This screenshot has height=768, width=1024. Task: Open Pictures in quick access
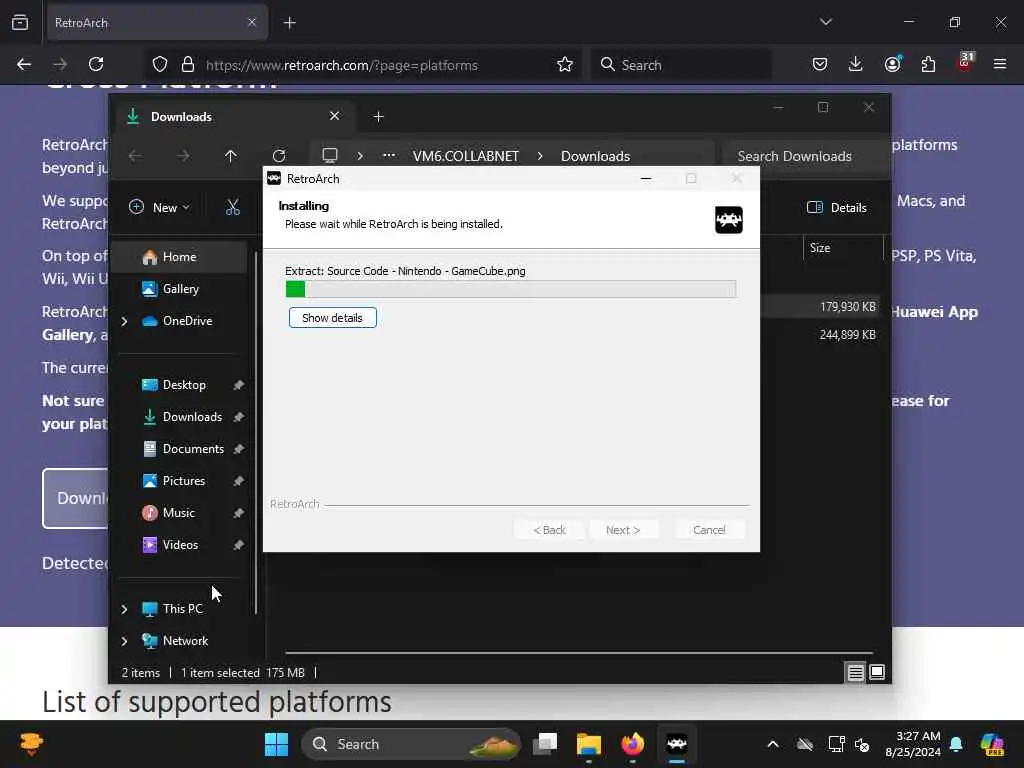tap(184, 481)
